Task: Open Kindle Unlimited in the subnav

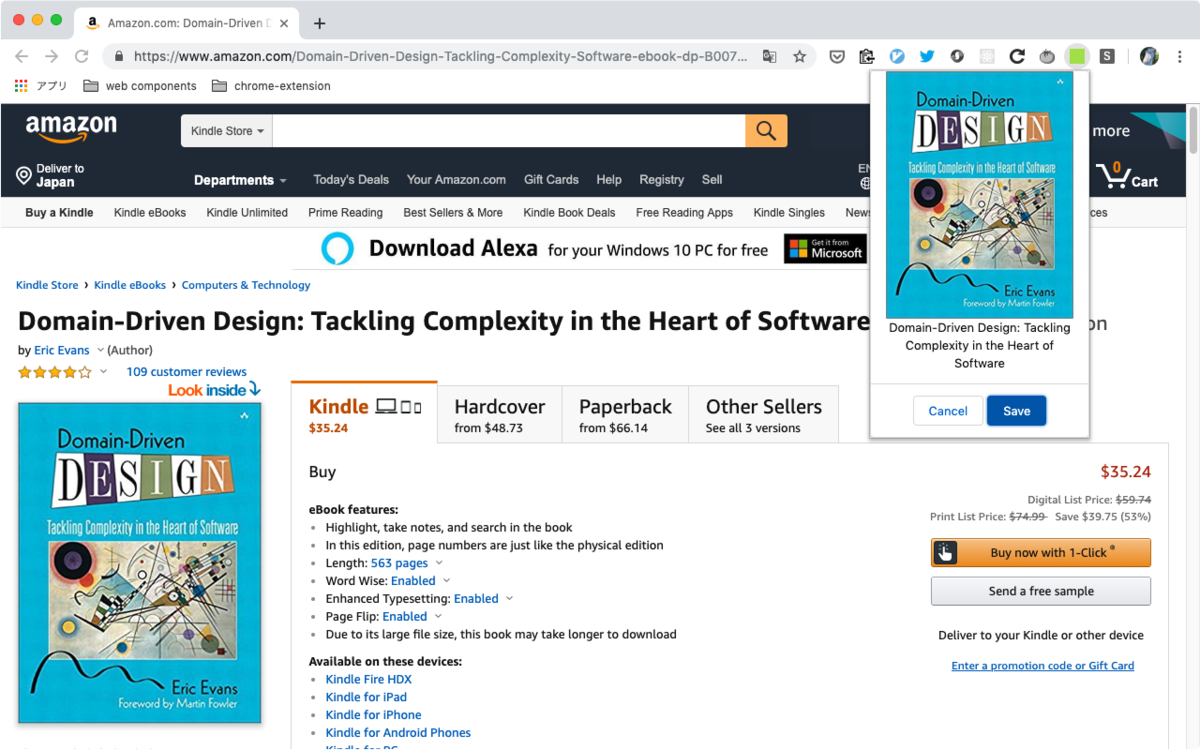Action: click(x=247, y=213)
